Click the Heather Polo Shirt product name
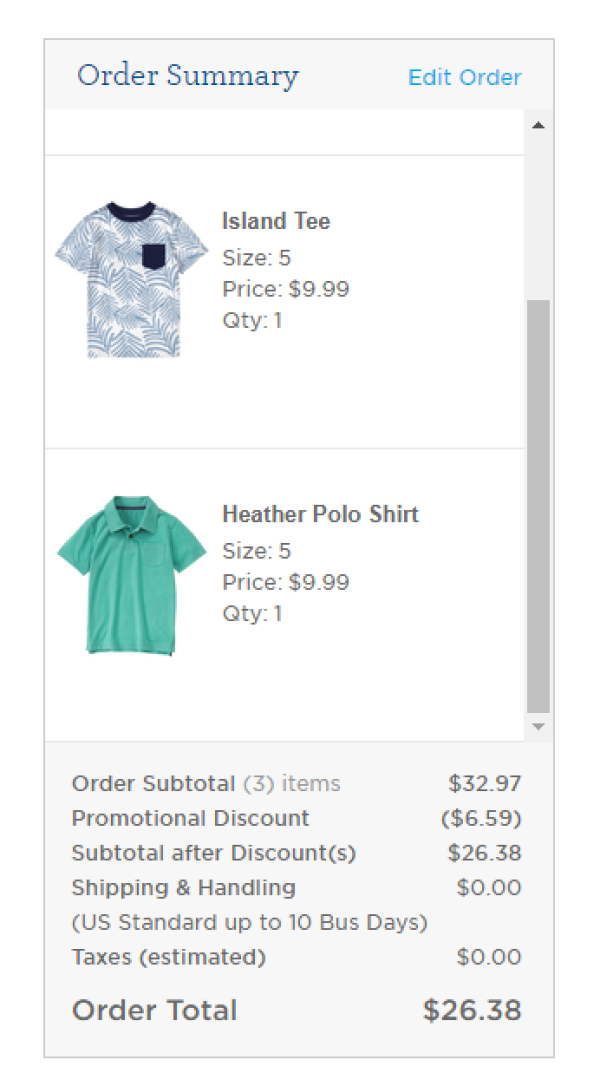Screen dimensions: 600x1086 tap(320, 514)
